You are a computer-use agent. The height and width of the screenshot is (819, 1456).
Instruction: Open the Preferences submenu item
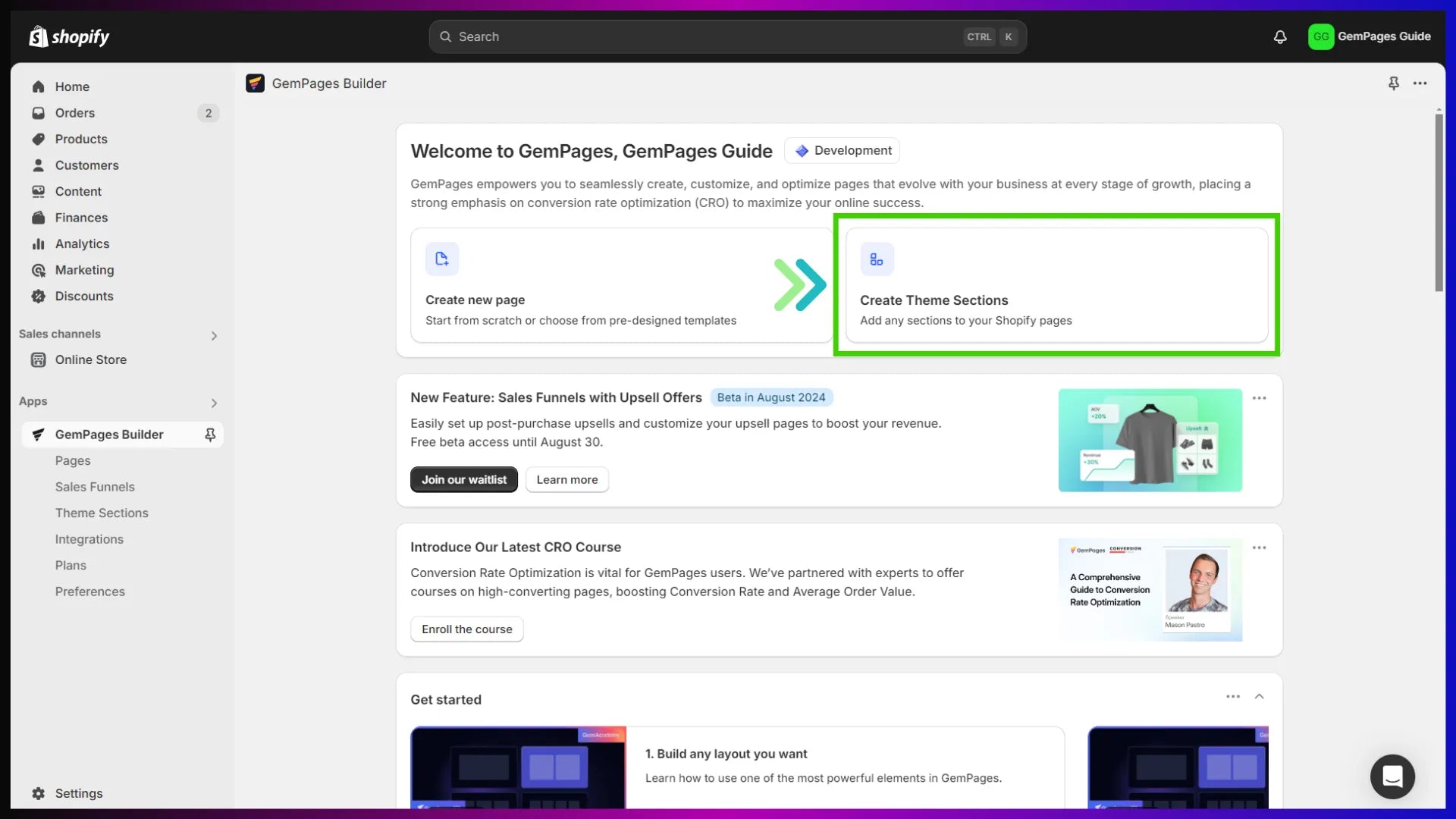click(x=89, y=591)
